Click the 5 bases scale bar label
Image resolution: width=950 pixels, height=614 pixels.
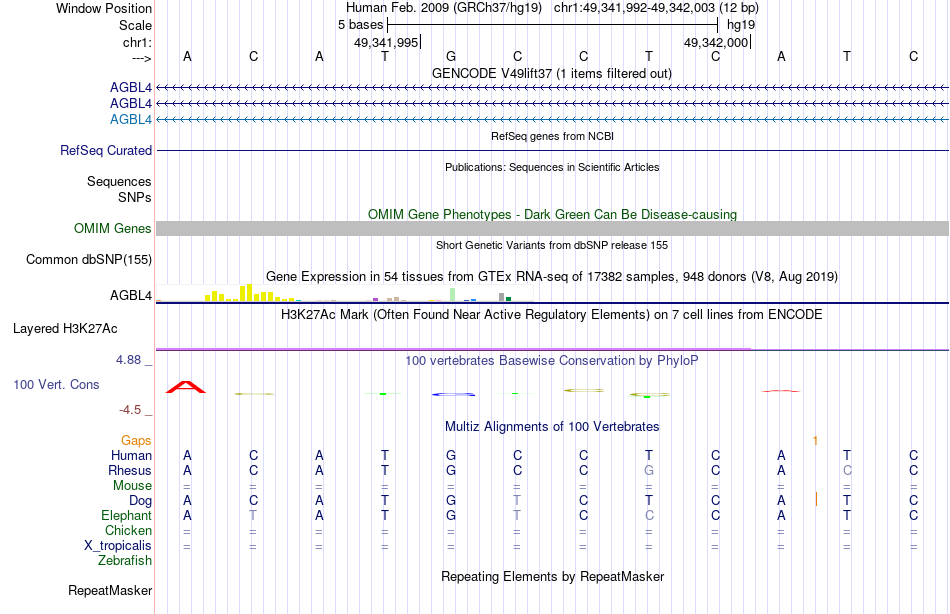[x=360, y=25]
